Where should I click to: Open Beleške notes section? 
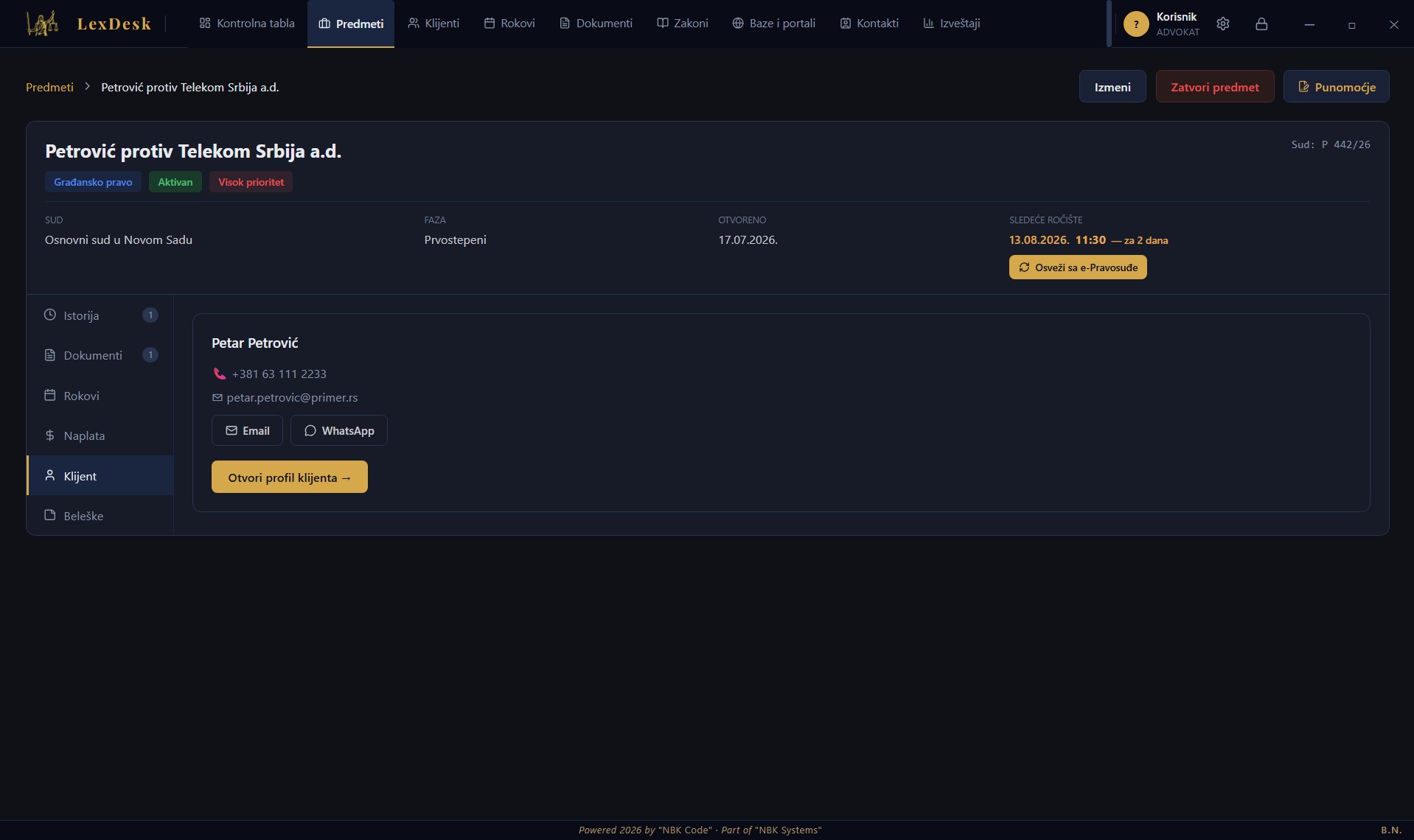100,516
